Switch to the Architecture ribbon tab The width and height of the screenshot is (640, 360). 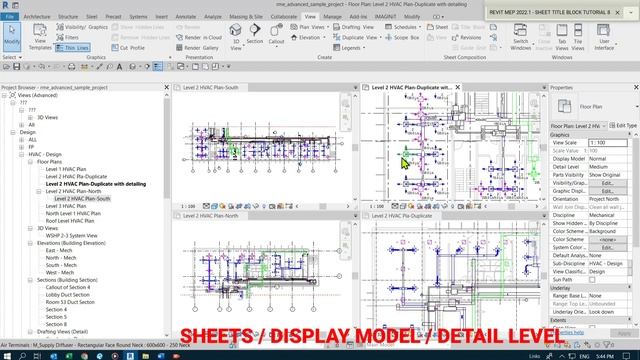[x=37, y=17]
